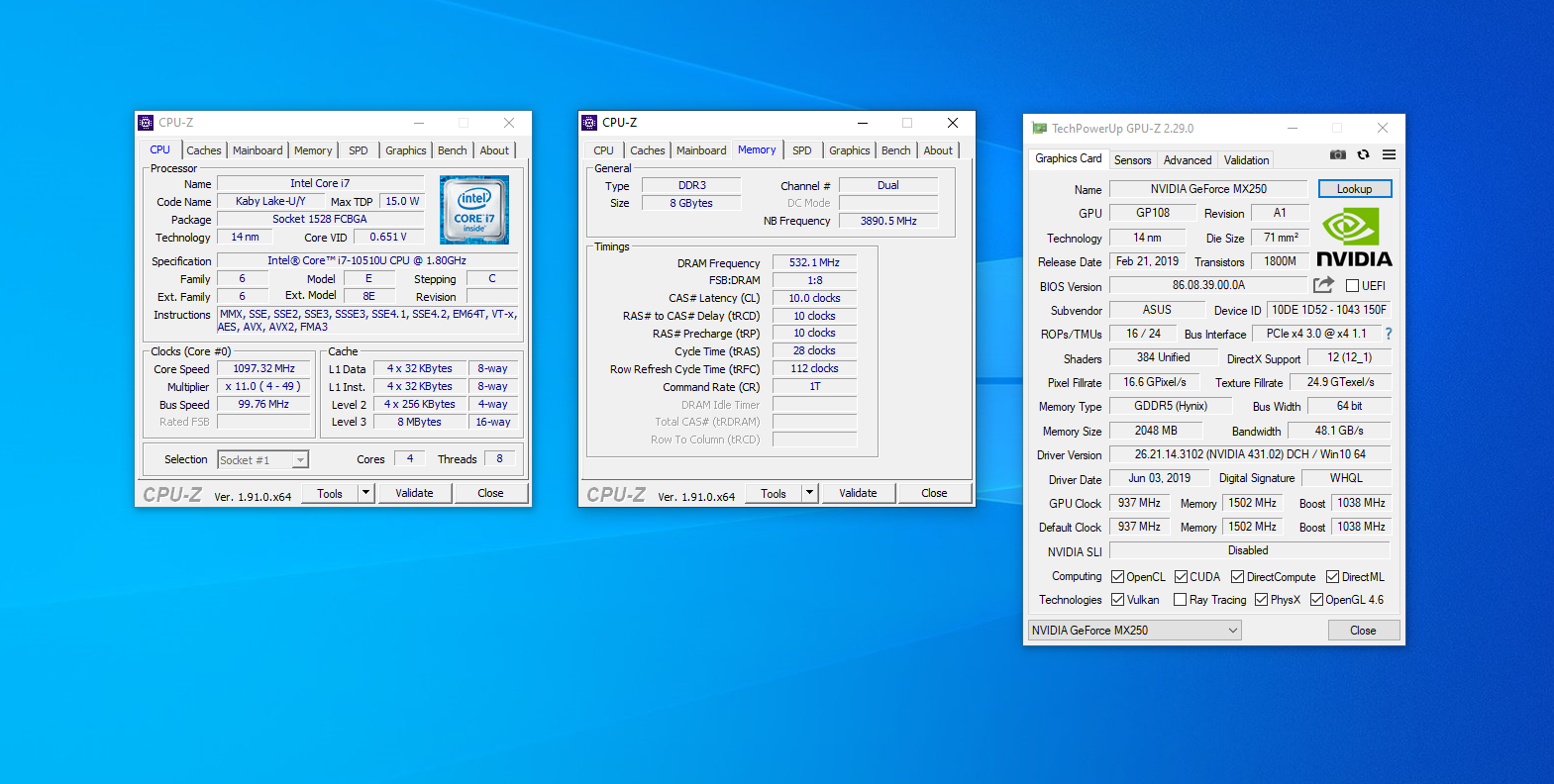Open the Validation tab in GPU-Z
This screenshot has width=1554, height=784.
click(1246, 160)
